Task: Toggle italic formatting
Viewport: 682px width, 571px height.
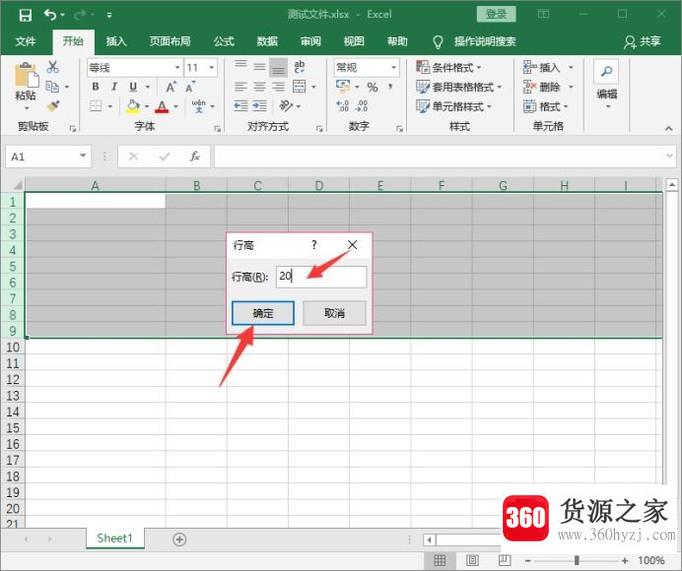Action: (x=114, y=87)
